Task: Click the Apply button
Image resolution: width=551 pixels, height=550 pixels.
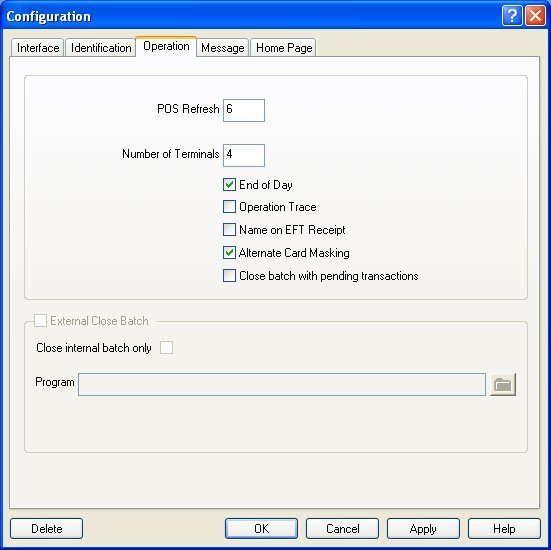Action: click(423, 529)
